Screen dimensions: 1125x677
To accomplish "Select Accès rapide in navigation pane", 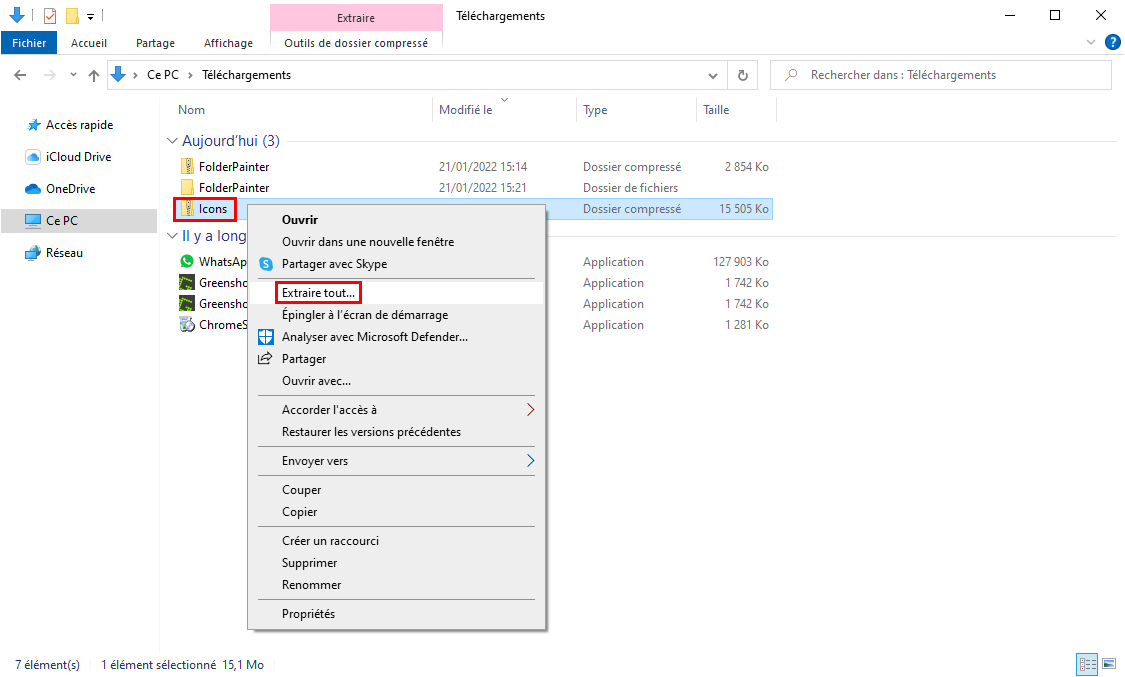I will point(80,125).
